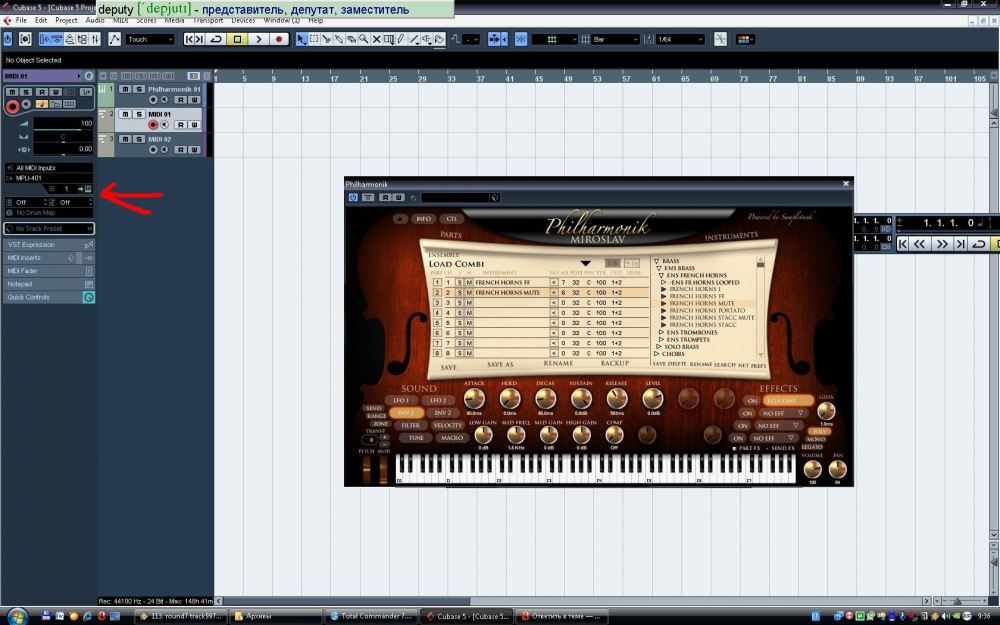Open the MPU-401 output routing dropdown
Image resolution: width=1000 pixels, height=625 pixels.
(49, 178)
